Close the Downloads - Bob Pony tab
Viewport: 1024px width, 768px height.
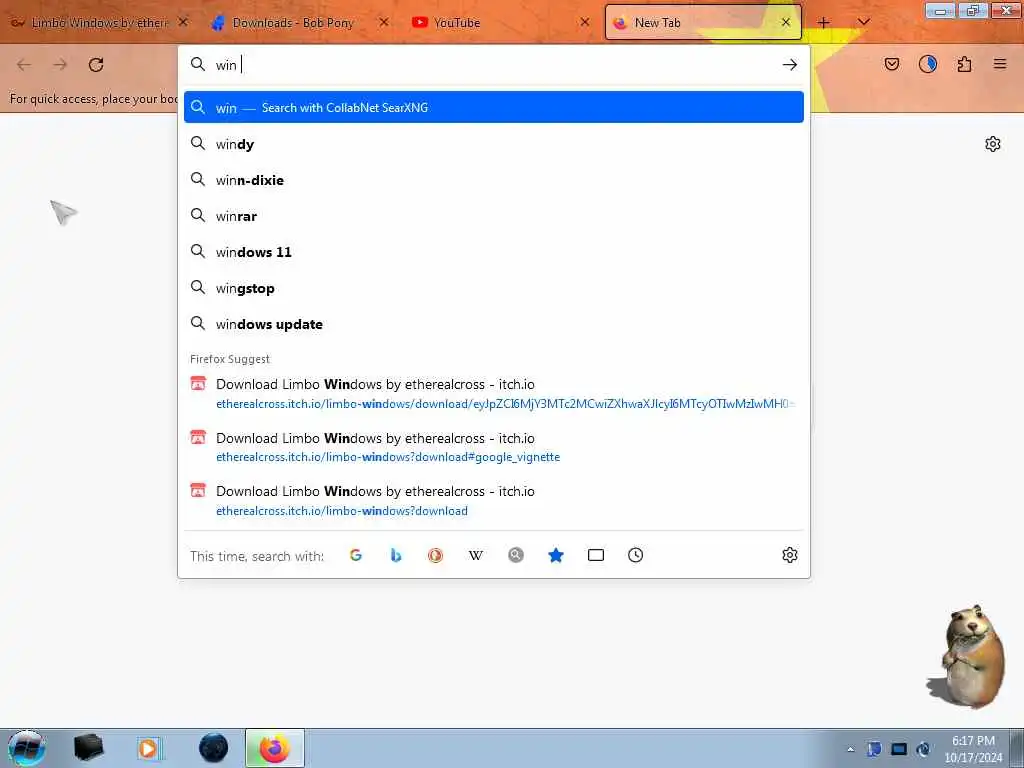tap(384, 23)
